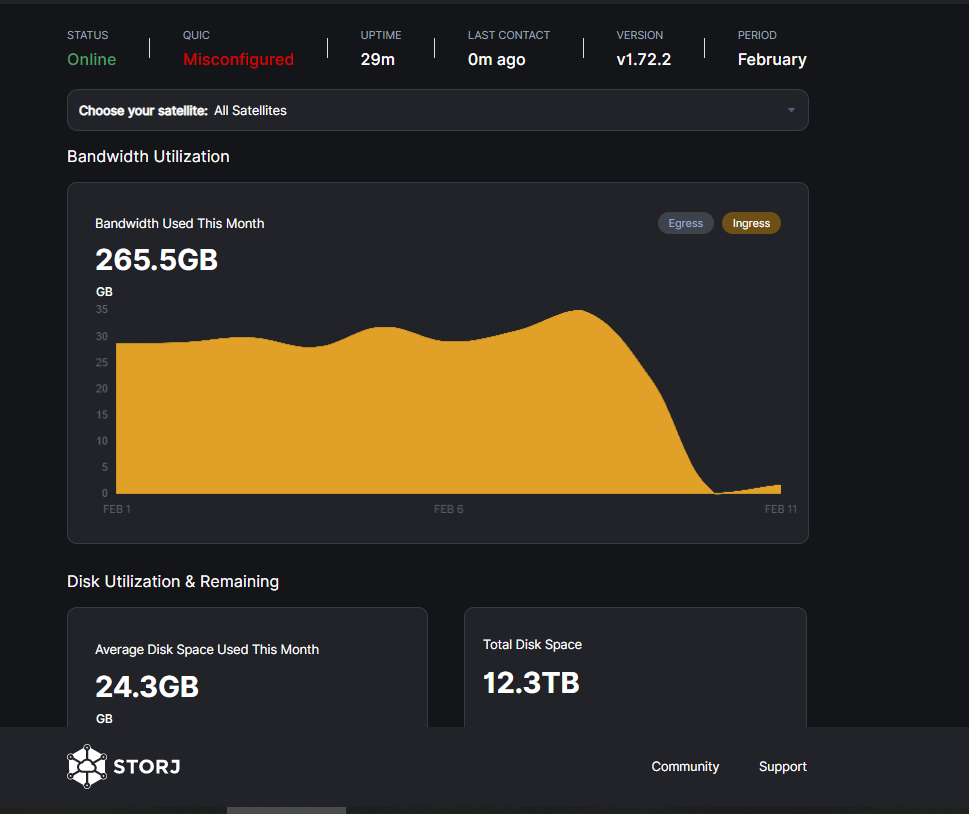Click the February period value
The image size is (969, 814).
click(x=772, y=60)
